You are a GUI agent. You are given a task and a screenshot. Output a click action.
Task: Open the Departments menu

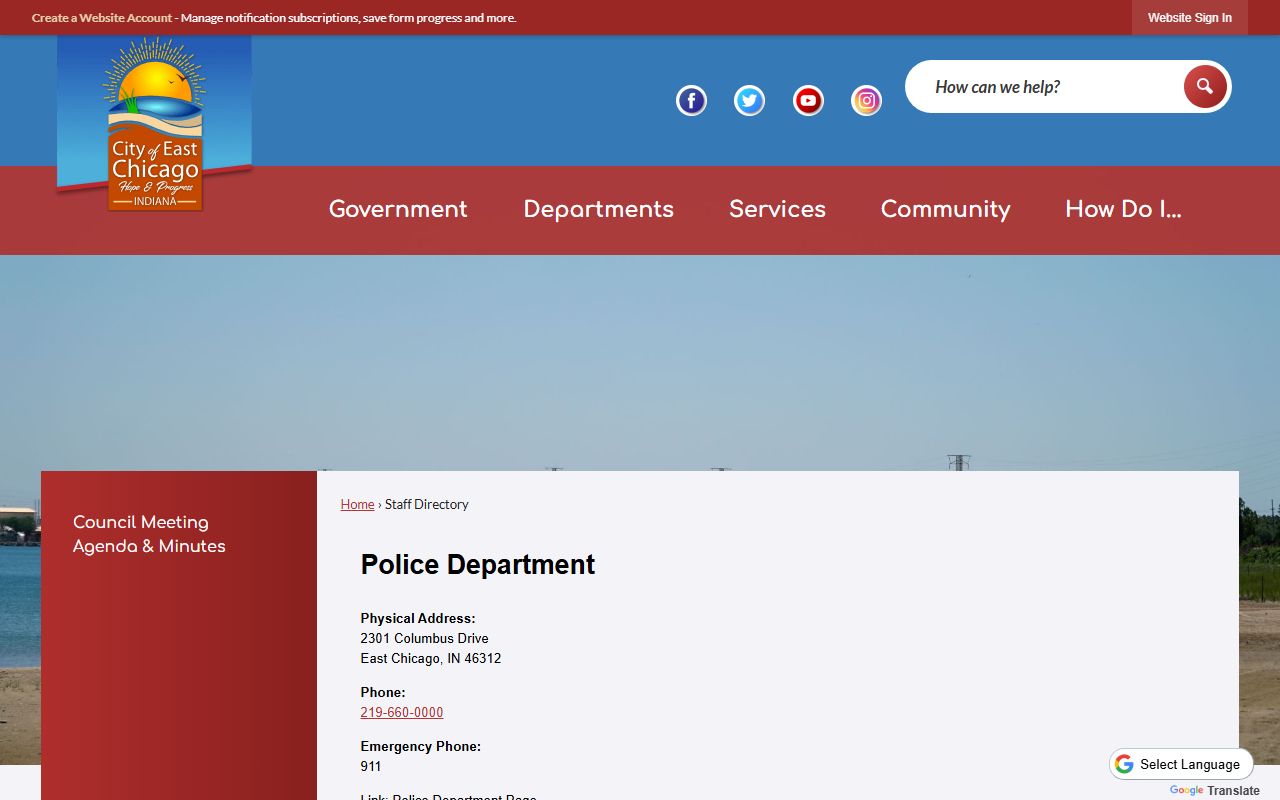click(x=598, y=209)
